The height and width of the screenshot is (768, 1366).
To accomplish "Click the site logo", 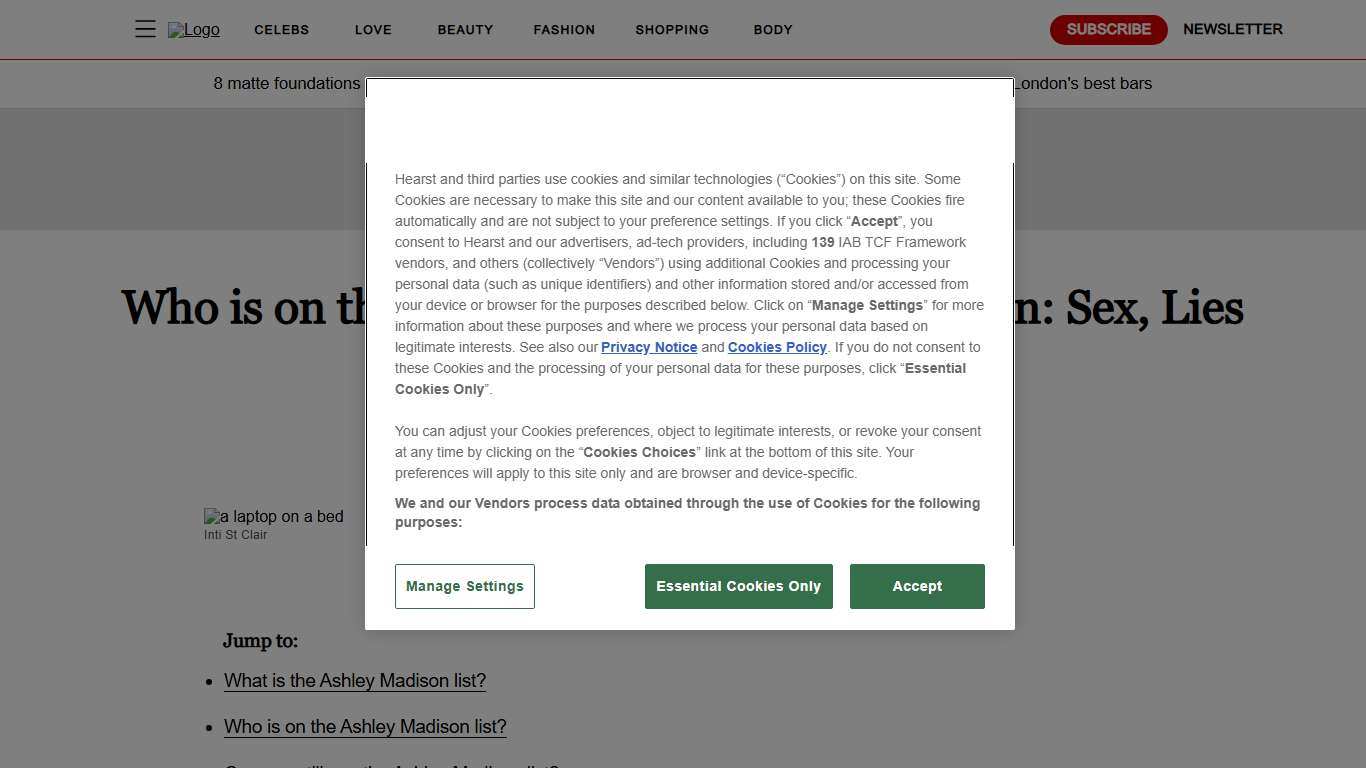I will pos(193,29).
